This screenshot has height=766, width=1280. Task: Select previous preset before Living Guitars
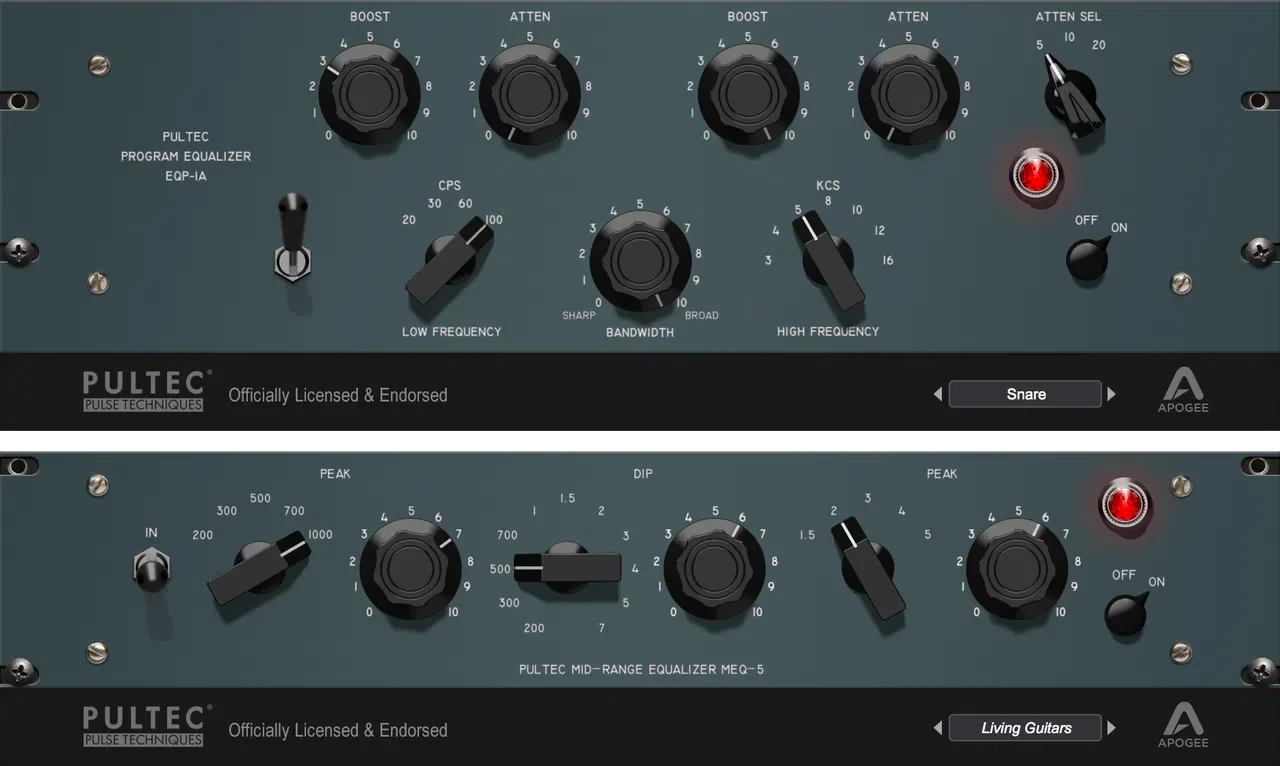pos(938,729)
